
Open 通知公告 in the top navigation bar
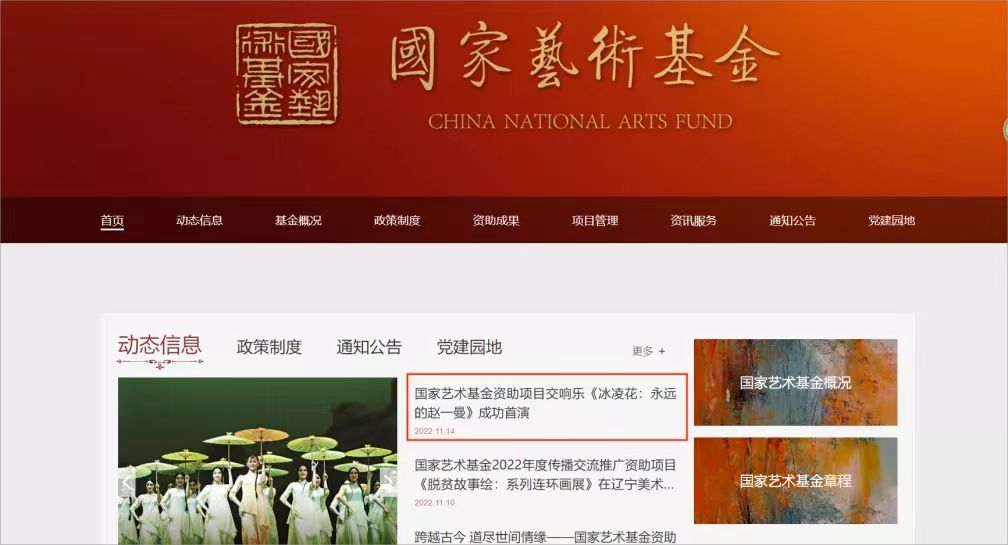click(x=793, y=220)
